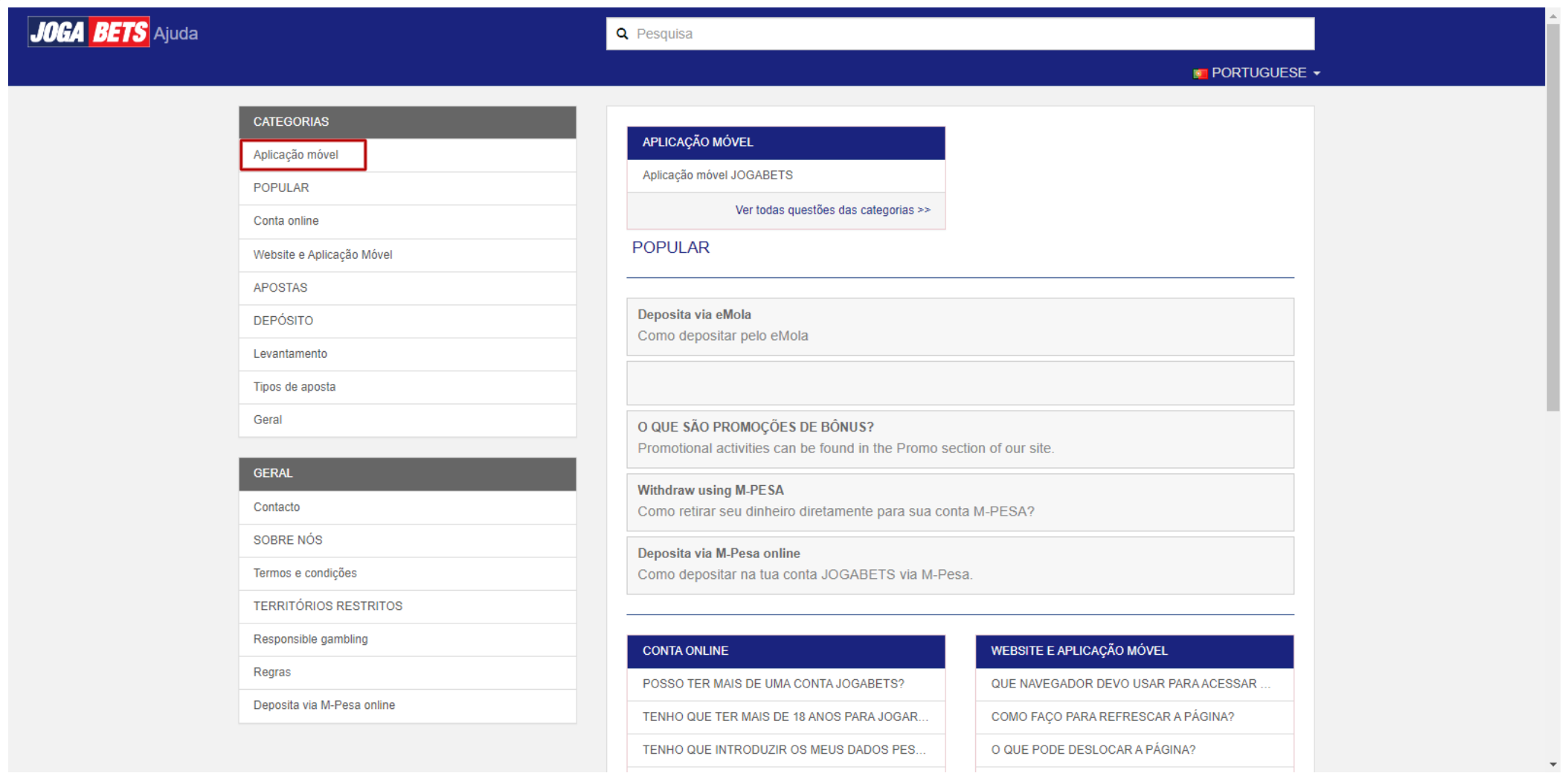
Task: Click Ver todas questões das categorias
Action: pos(832,211)
